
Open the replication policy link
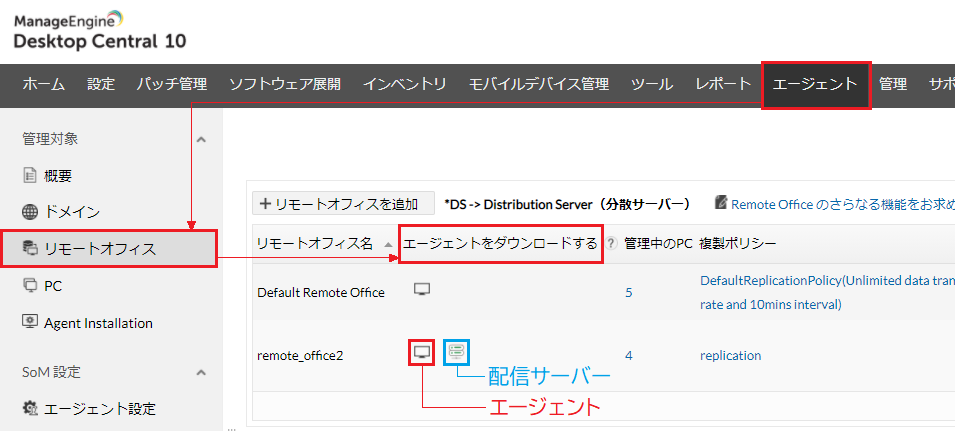coord(731,356)
